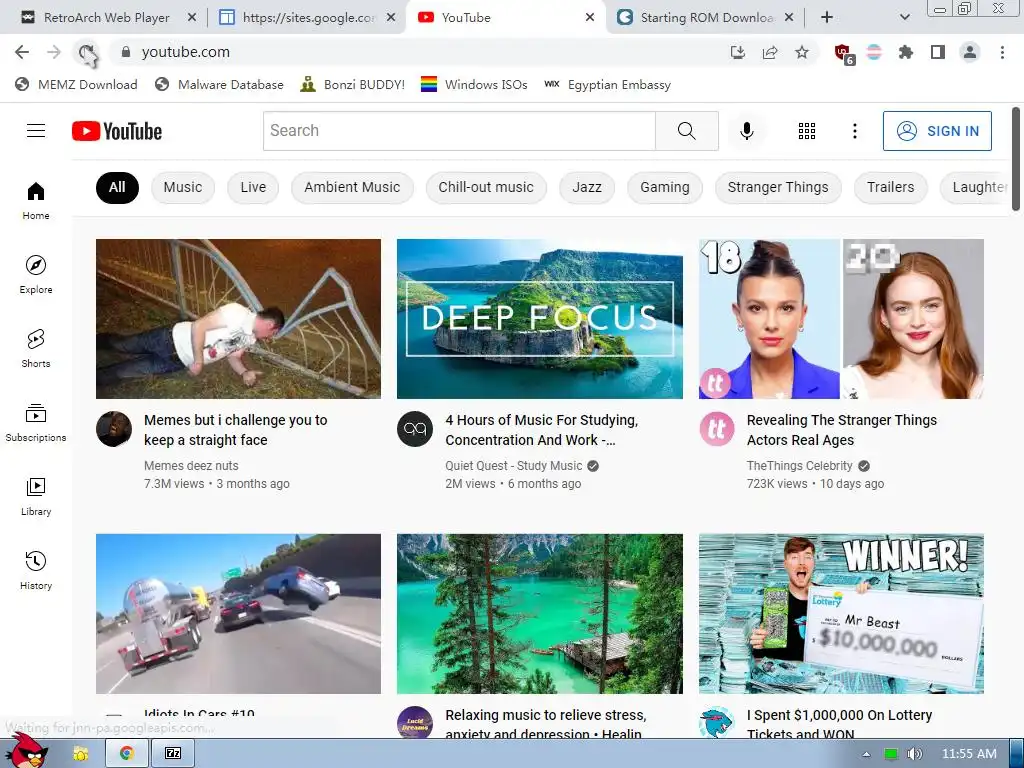Open the YouTube hamburger guide menu
The height and width of the screenshot is (768, 1024).
(x=36, y=131)
